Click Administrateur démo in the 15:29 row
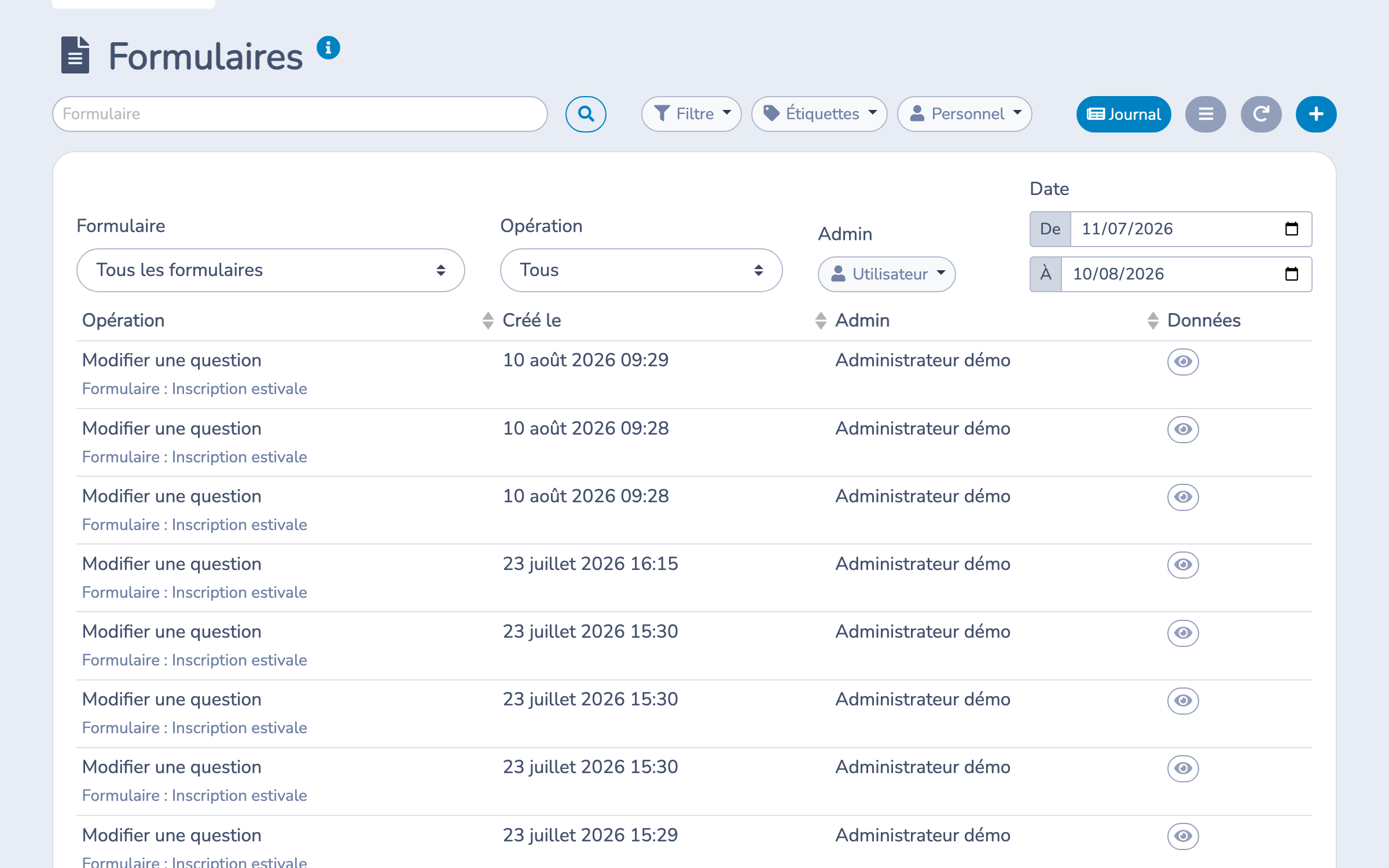 tap(923, 835)
